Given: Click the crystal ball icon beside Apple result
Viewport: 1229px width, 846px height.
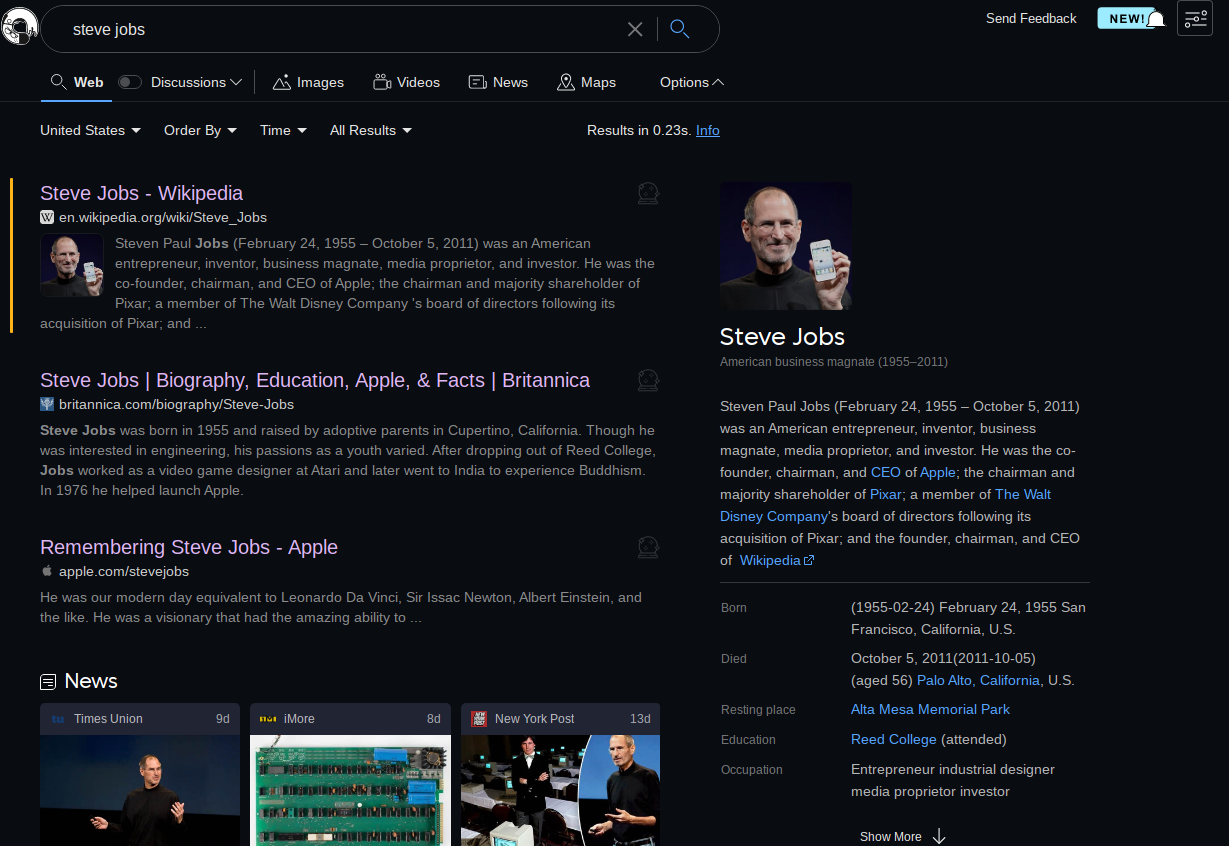Looking at the screenshot, I should [x=648, y=547].
